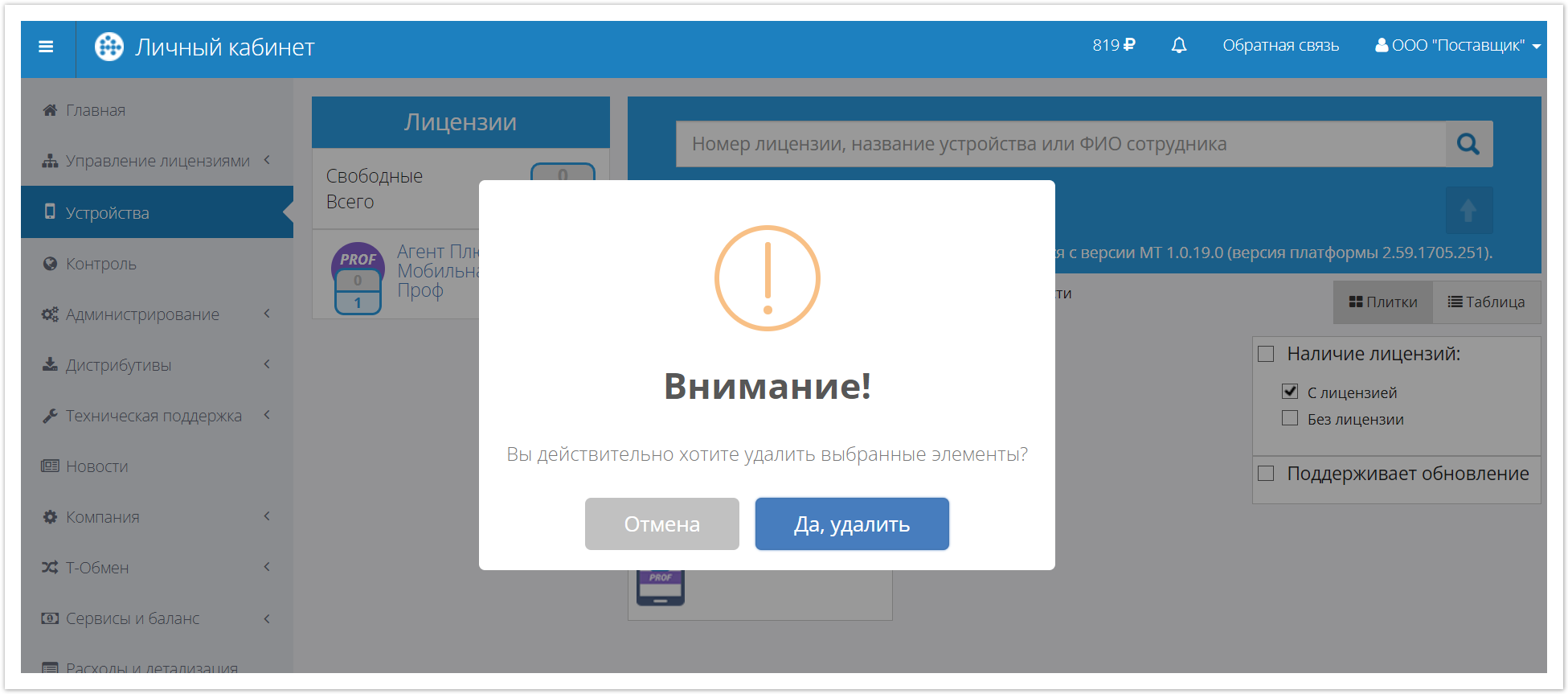Confirm with Да, удалить button
Viewport: 1568px width, 694px height.
tap(852, 524)
